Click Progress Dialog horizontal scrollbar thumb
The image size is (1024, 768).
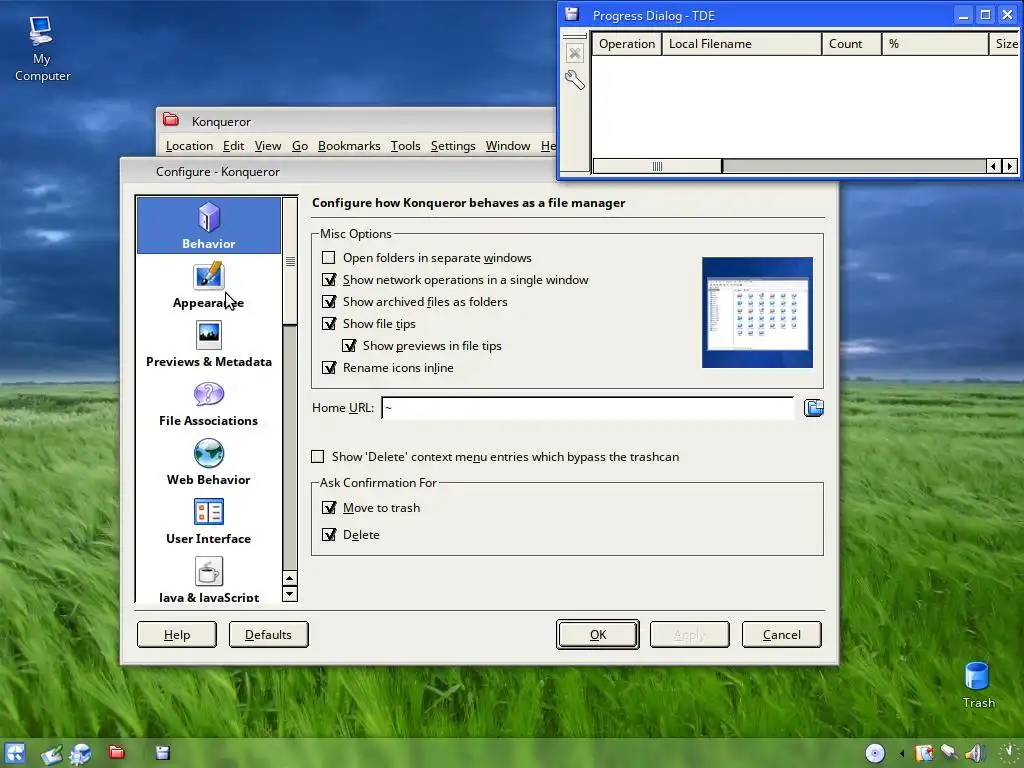[658, 167]
